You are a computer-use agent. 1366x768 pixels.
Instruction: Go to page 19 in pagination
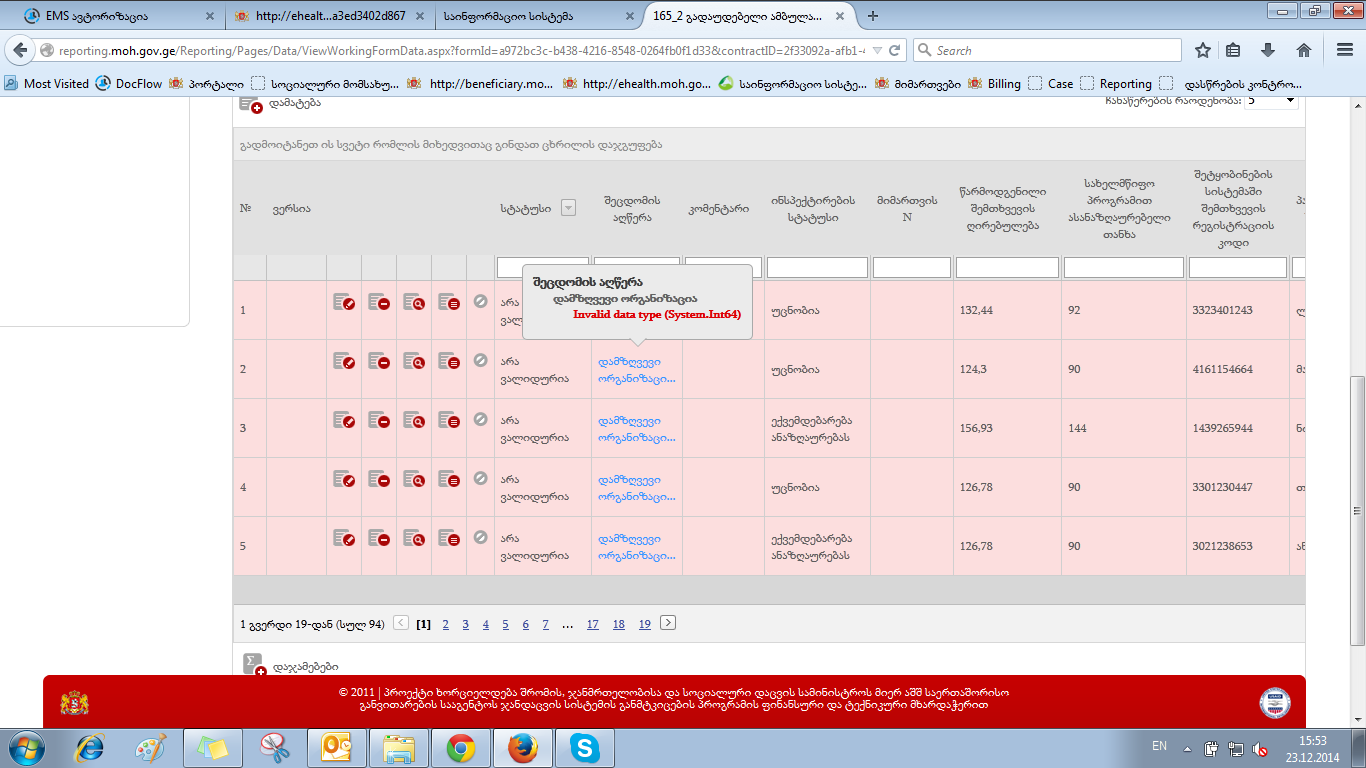pos(644,624)
